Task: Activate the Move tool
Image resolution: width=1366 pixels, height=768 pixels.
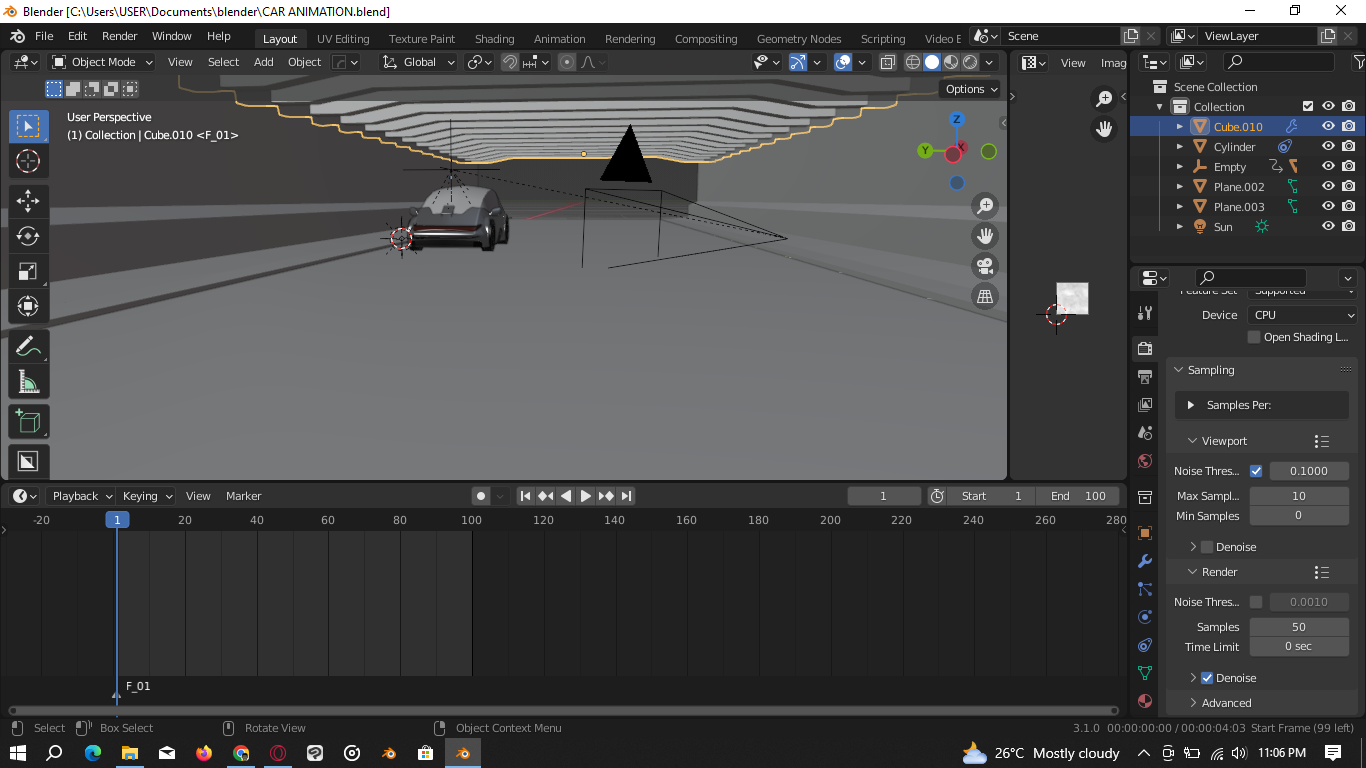Action: coord(28,200)
